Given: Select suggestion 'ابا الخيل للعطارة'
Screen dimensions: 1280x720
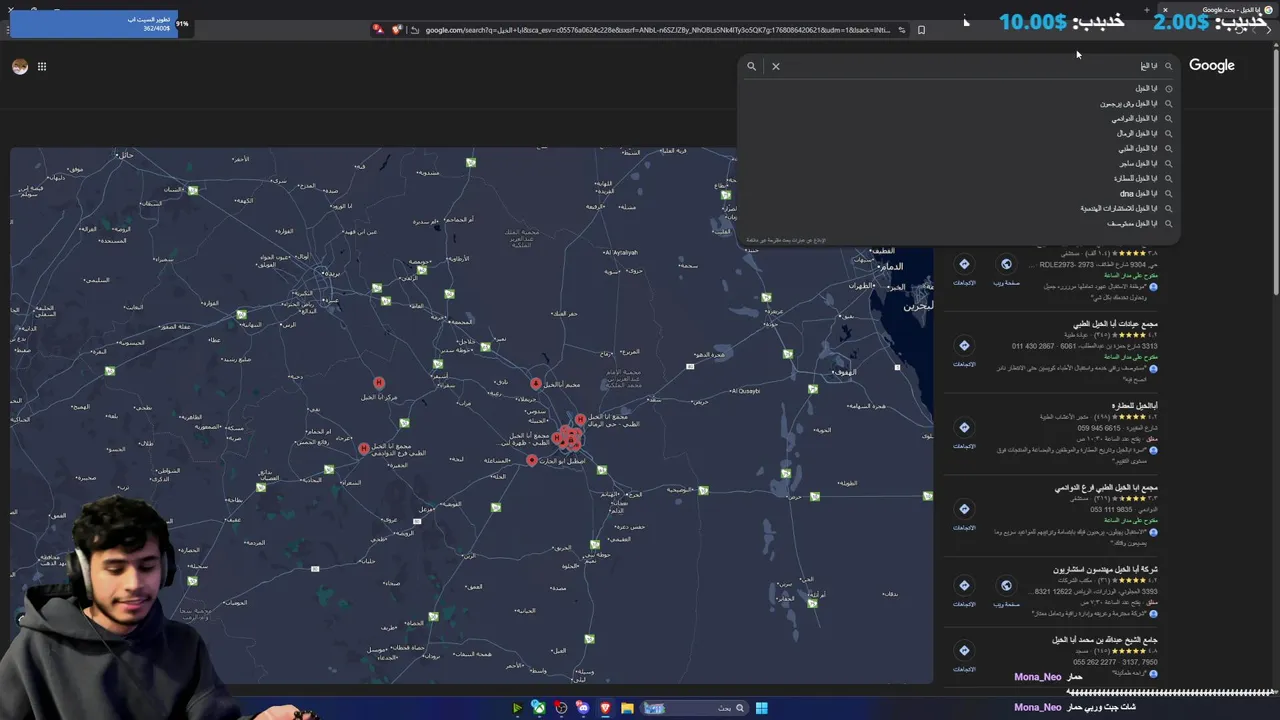Looking at the screenshot, I should [960, 178].
